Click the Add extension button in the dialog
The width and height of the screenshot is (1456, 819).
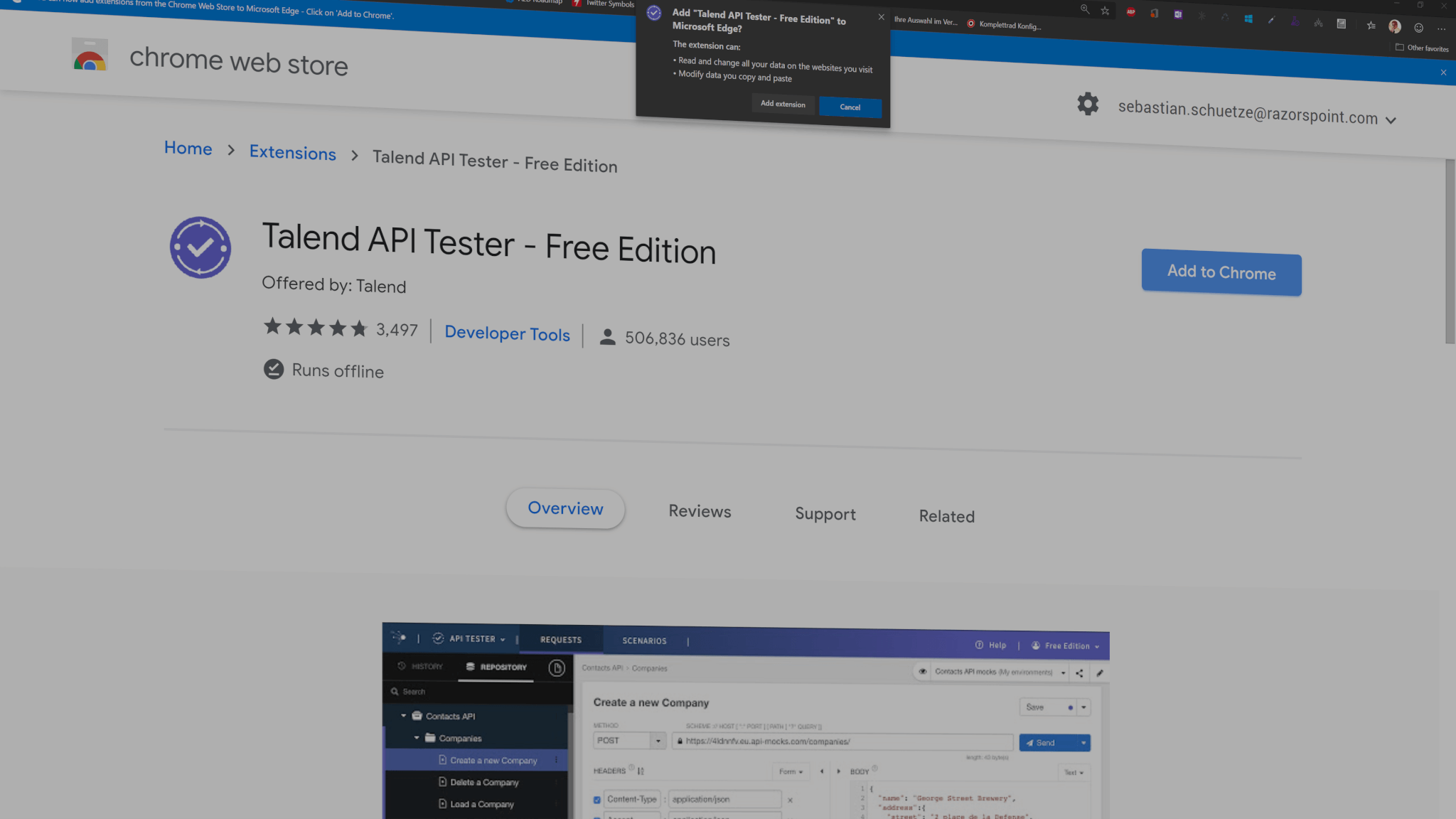pyautogui.click(x=783, y=104)
